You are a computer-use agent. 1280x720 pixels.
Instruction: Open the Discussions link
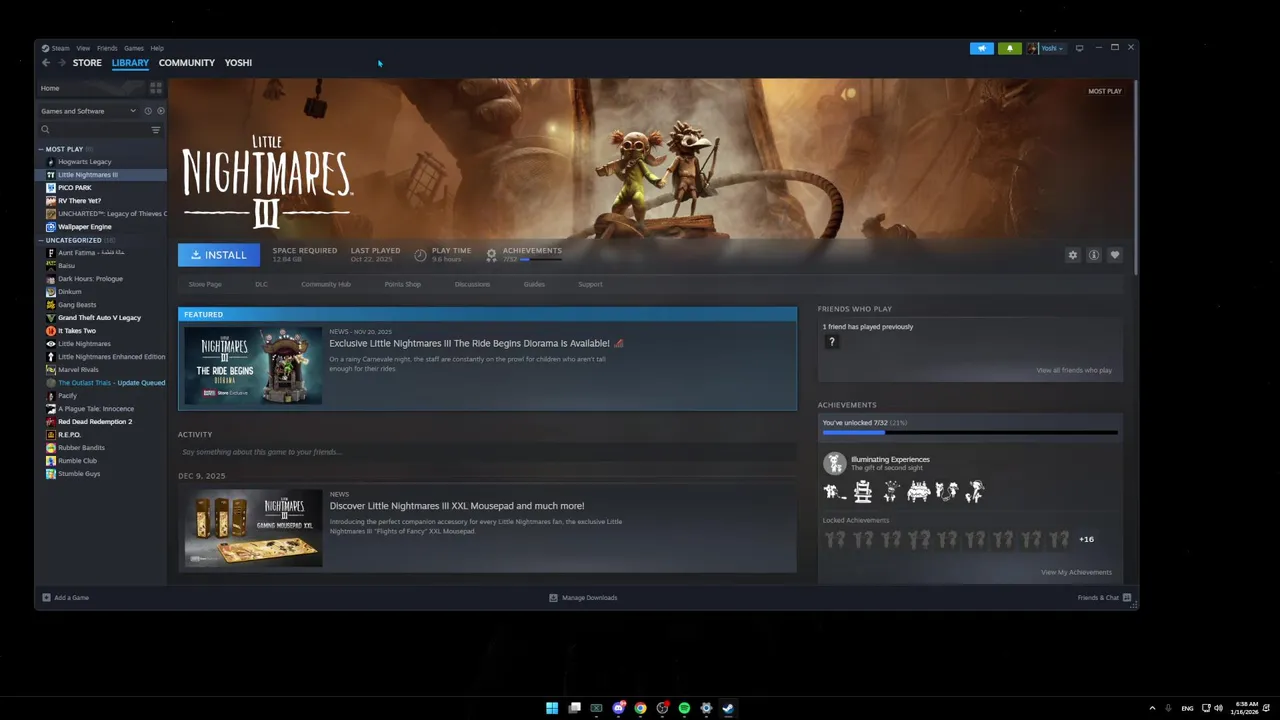tap(472, 284)
